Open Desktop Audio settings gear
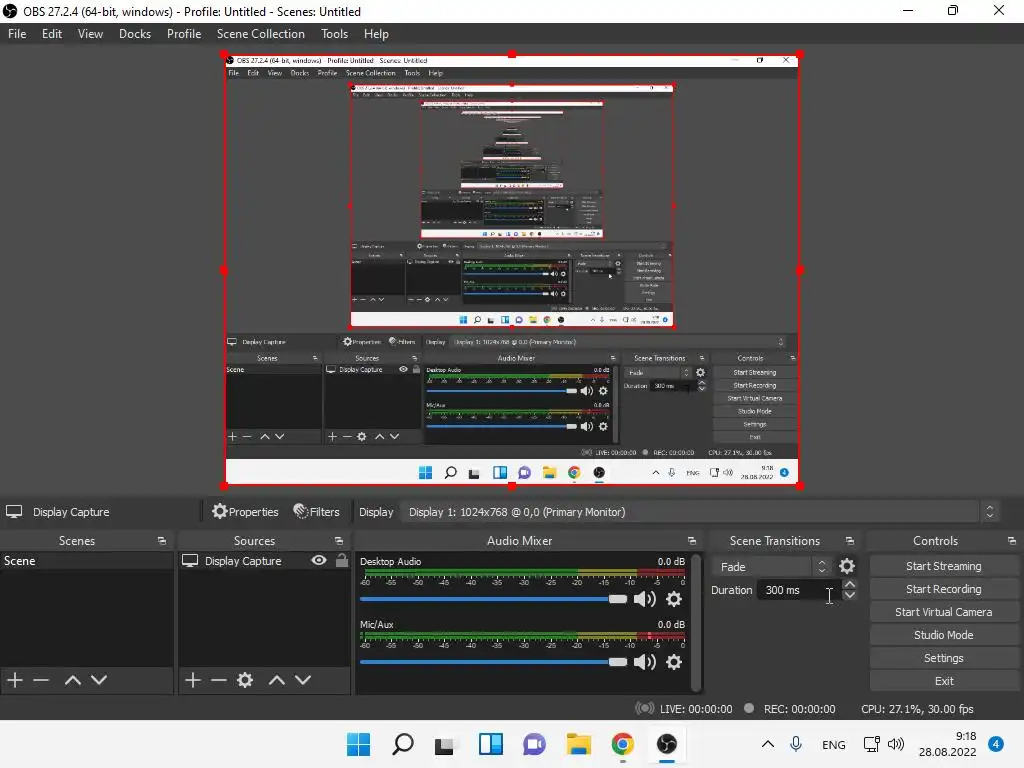Image resolution: width=1024 pixels, height=768 pixels. click(x=674, y=599)
